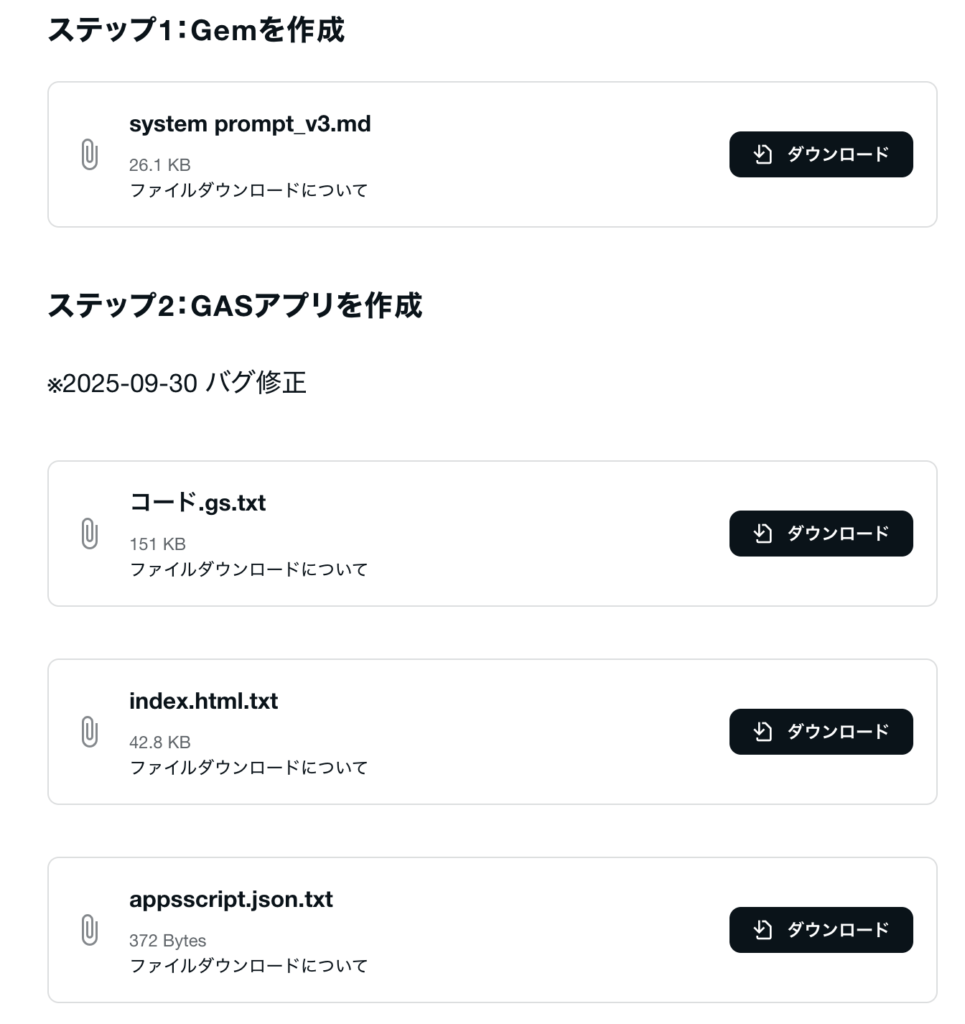Open ファイルダウンロードについて link under index.html.txt
Screen dimensions: 965x1024
coord(248,767)
